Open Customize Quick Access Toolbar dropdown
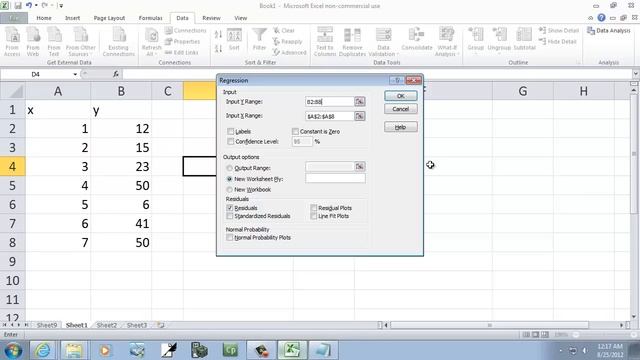This screenshot has width=640, height=360. pyautogui.click(x=61, y=6)
